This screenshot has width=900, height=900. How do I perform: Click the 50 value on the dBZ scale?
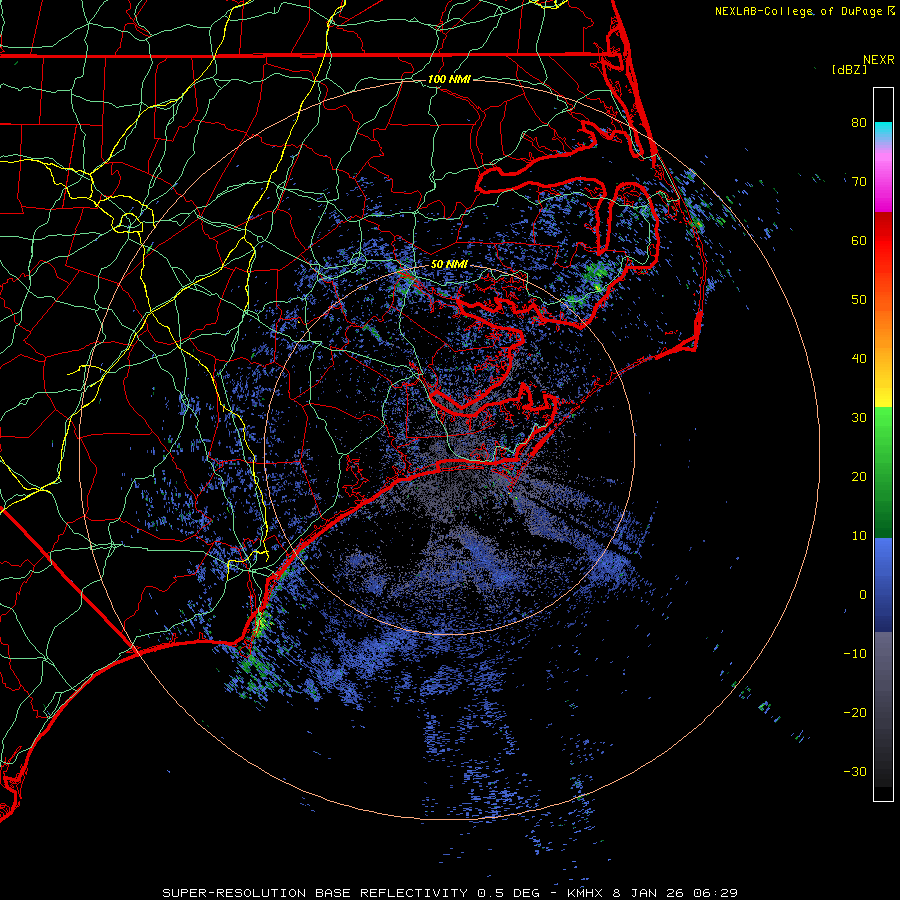tap(859, 300)
